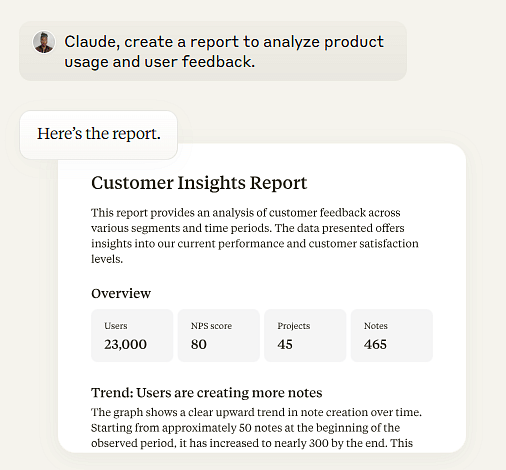This screenshot has width=506, height=470.
Task: Click the "Here's the report." reply bubble
Action: pos(99,135)
